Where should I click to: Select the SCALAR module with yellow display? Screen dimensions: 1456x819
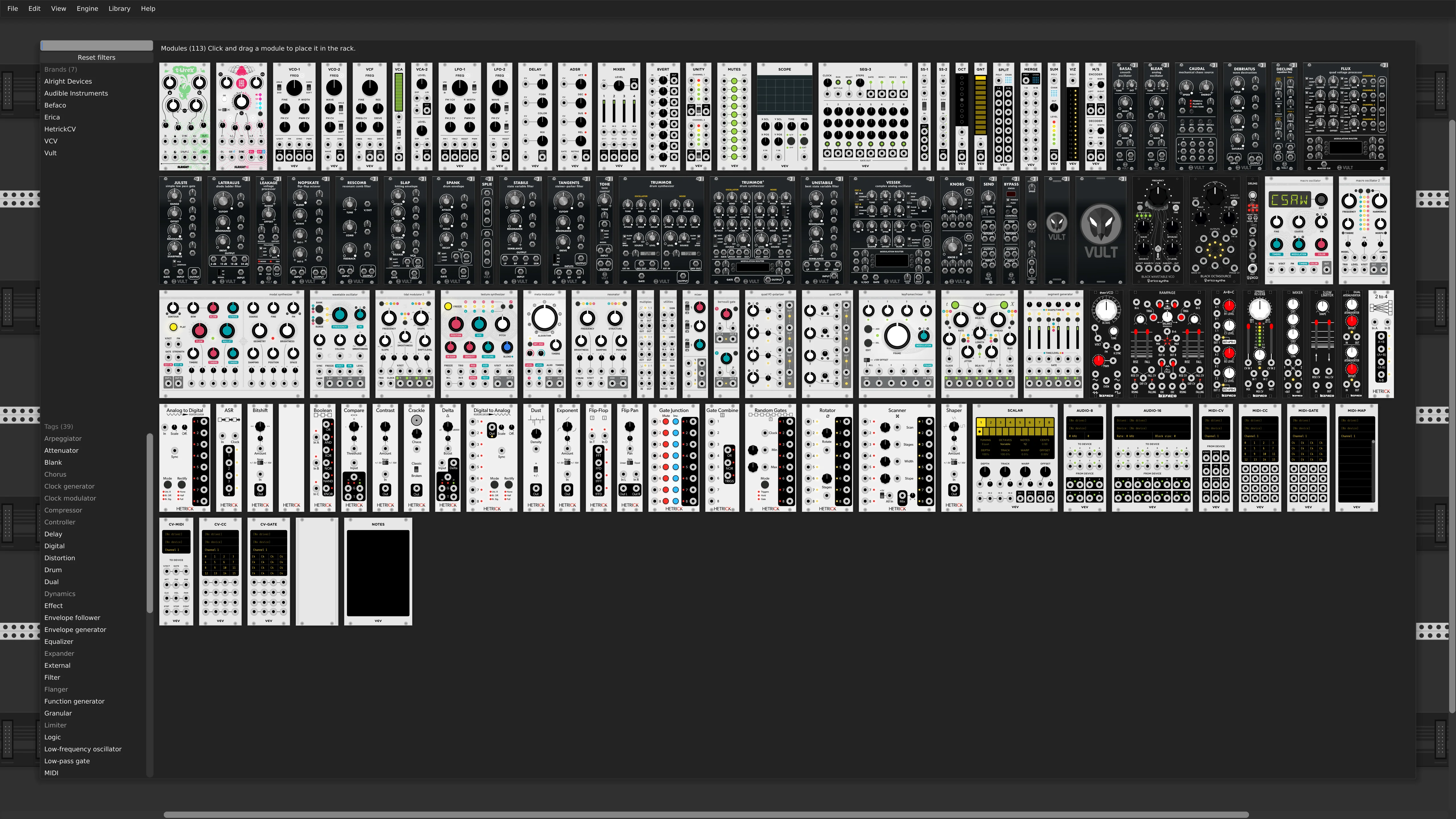click(x=1015, y=457)
